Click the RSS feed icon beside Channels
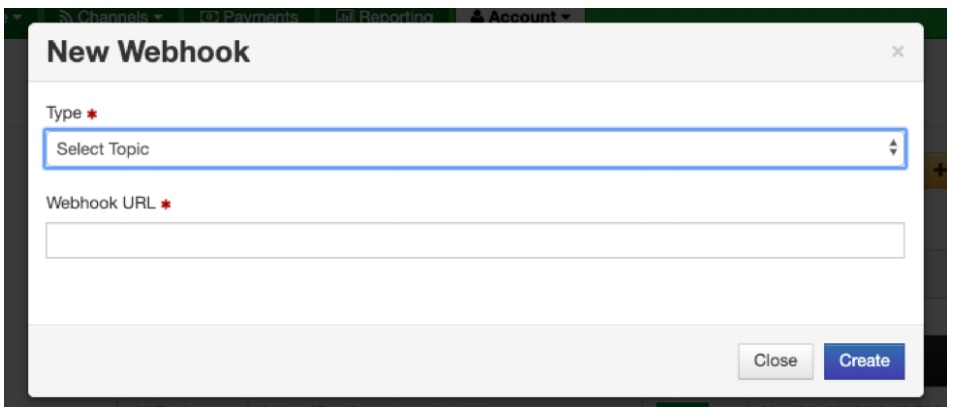 pos(68,16)
